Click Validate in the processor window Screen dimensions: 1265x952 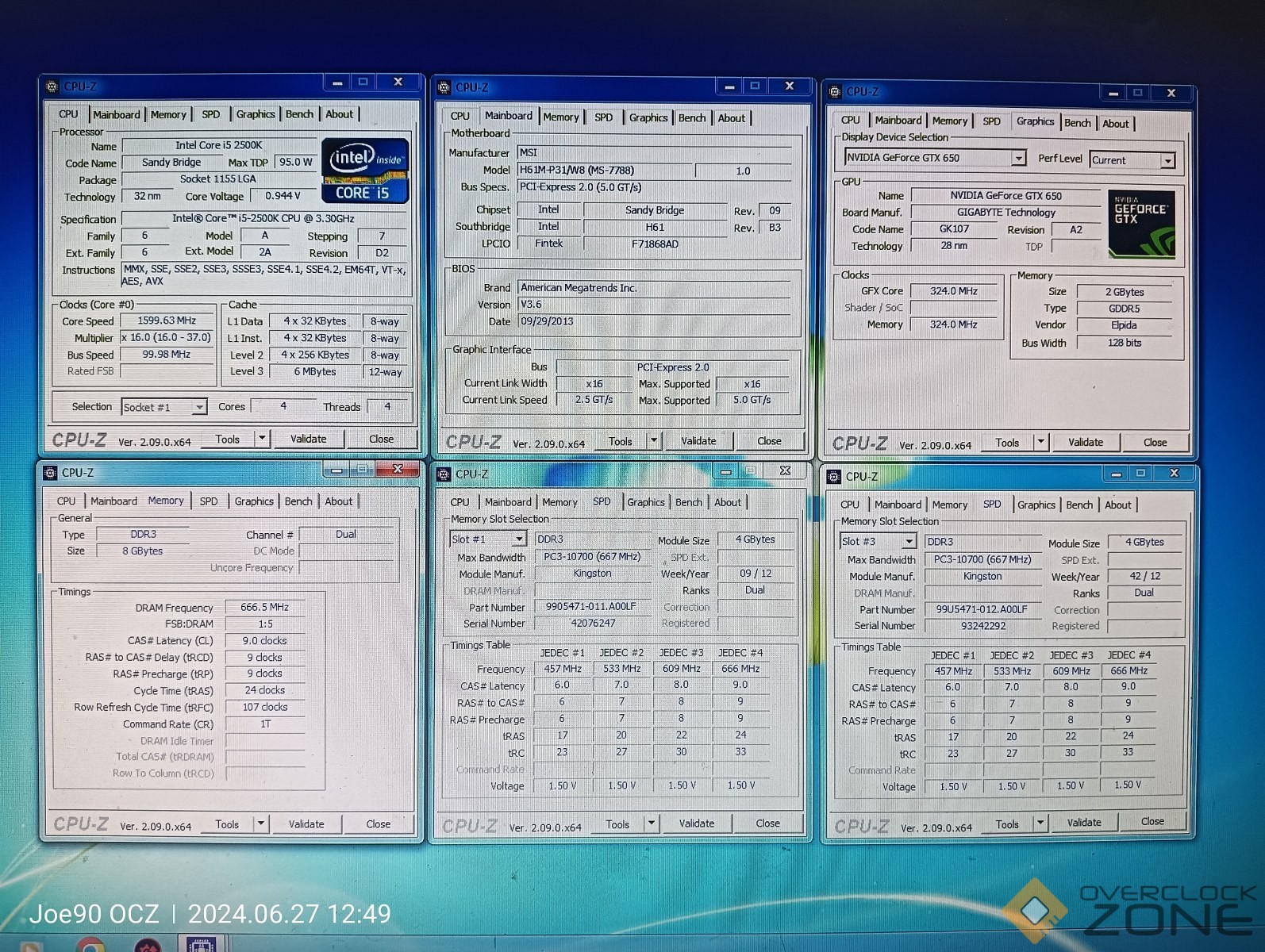[309, 439]
